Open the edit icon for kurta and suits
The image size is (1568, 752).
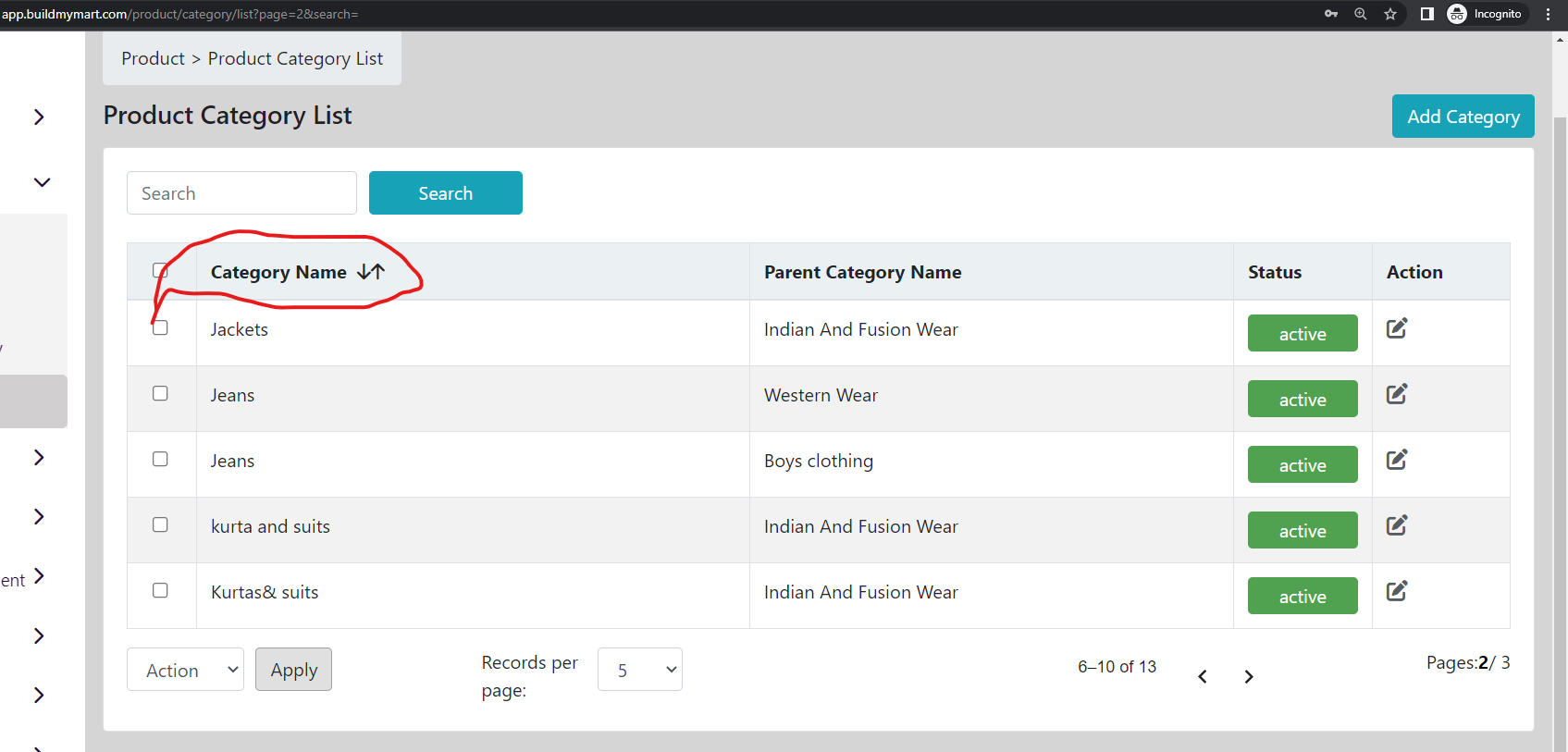(x=1396, y=525)
